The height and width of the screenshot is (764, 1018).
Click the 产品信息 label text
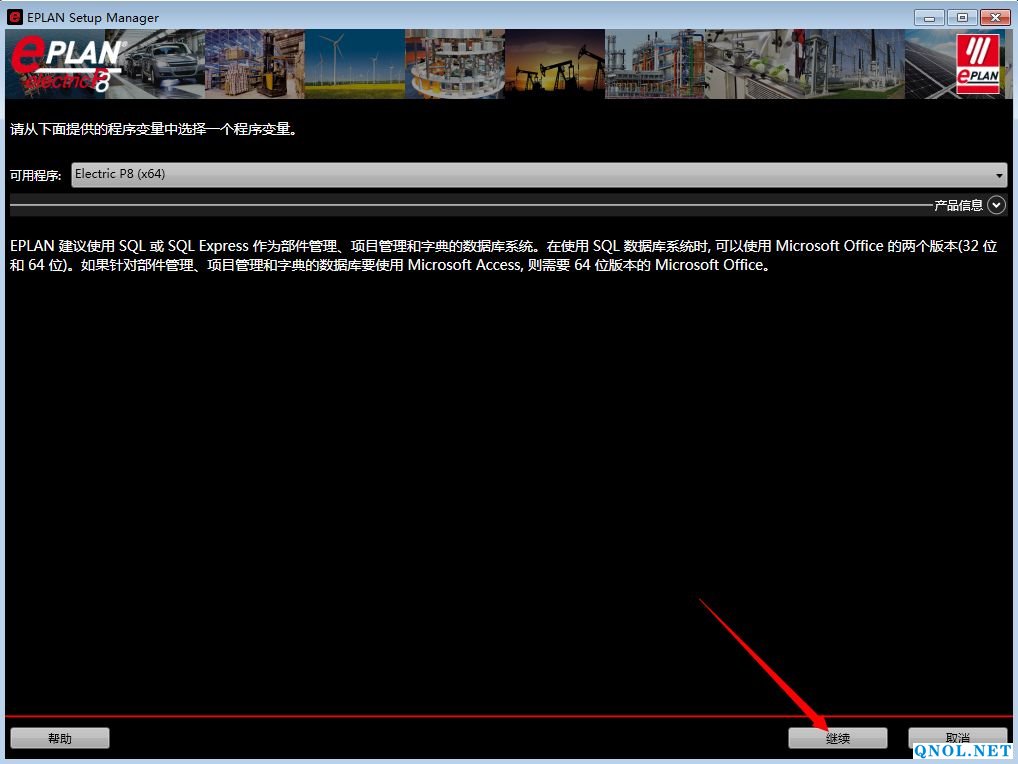(x=958, y=205)
